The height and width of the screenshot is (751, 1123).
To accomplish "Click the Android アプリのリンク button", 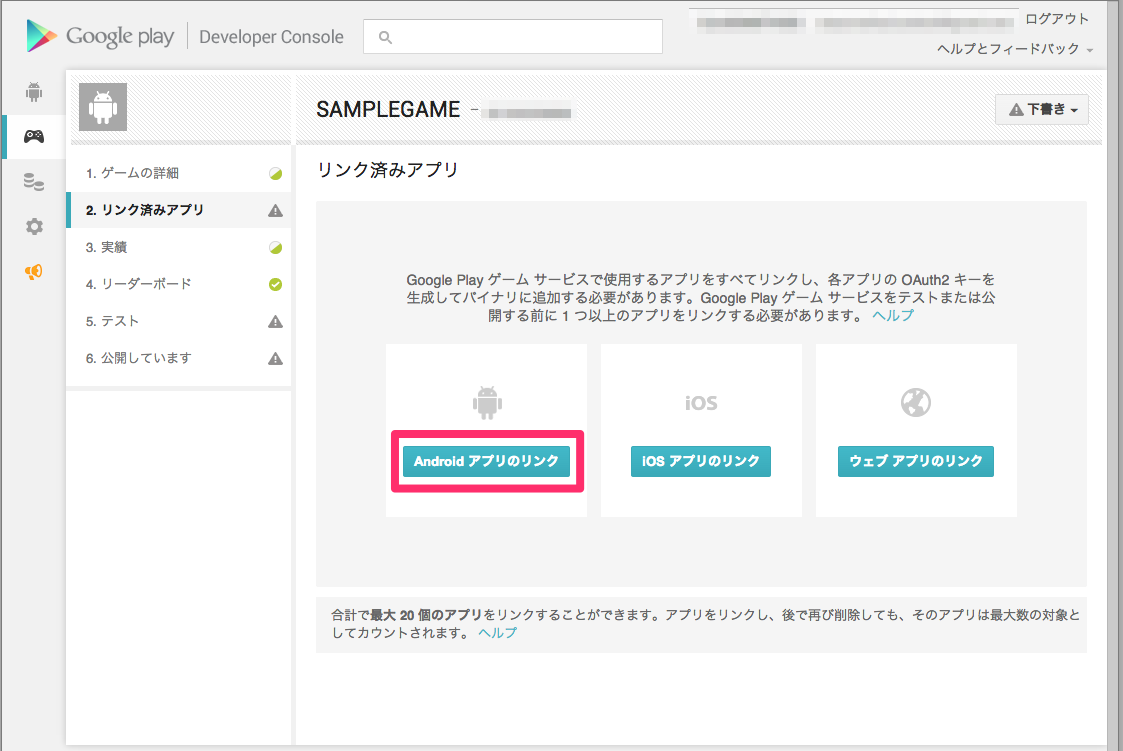I will pos(486,461).
